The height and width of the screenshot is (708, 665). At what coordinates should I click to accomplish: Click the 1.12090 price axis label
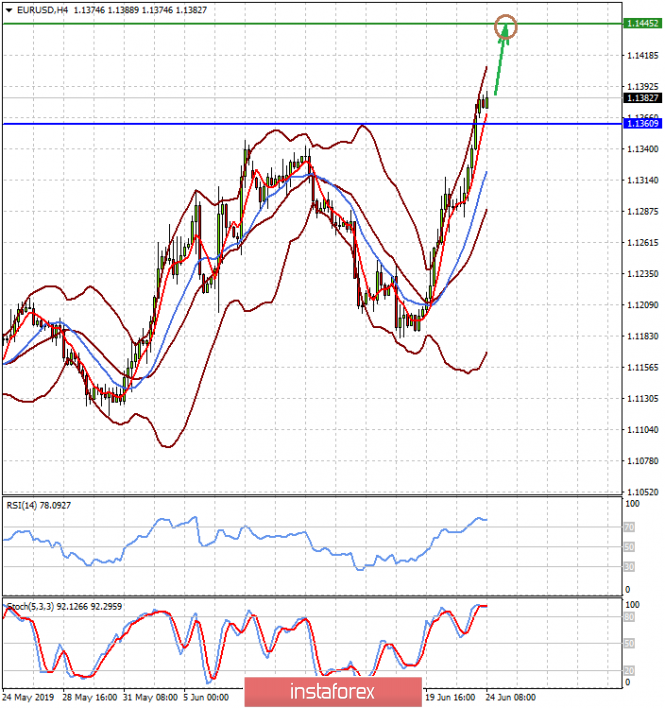tap(641, 305)
